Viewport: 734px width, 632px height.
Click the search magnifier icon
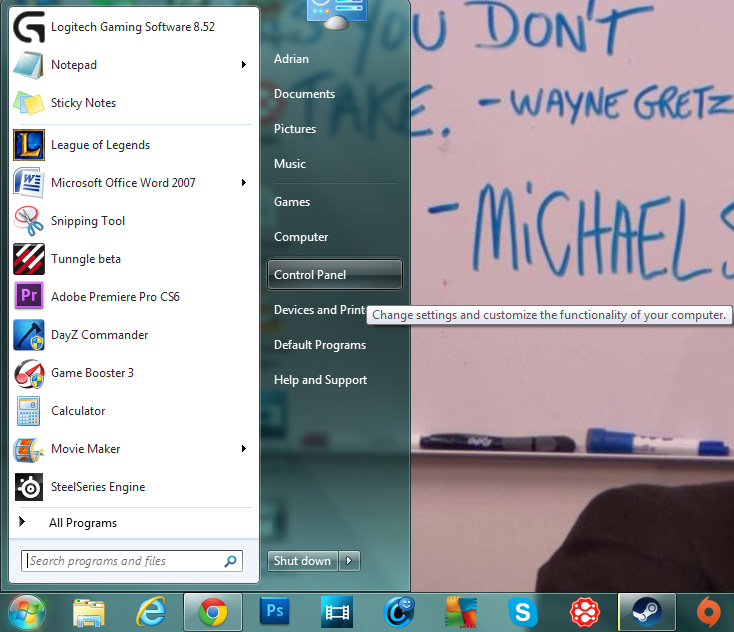pos(230,561)
